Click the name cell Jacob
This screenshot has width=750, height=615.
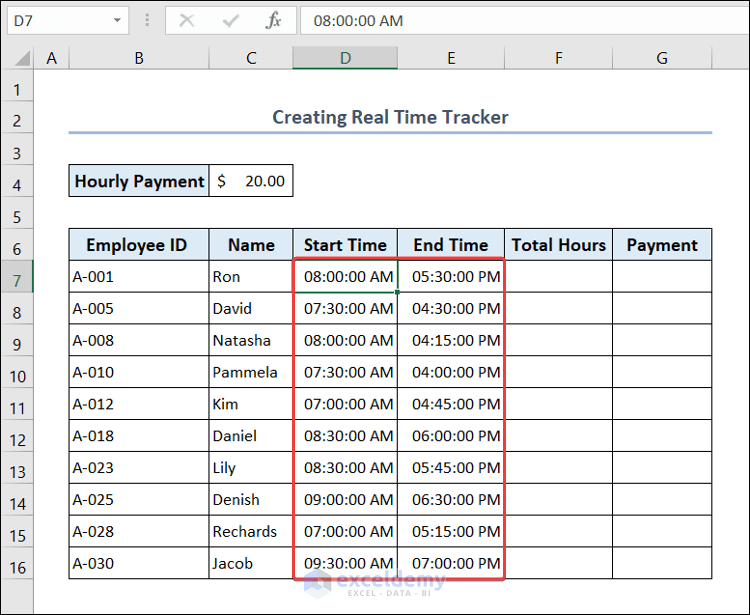[251, 563]
